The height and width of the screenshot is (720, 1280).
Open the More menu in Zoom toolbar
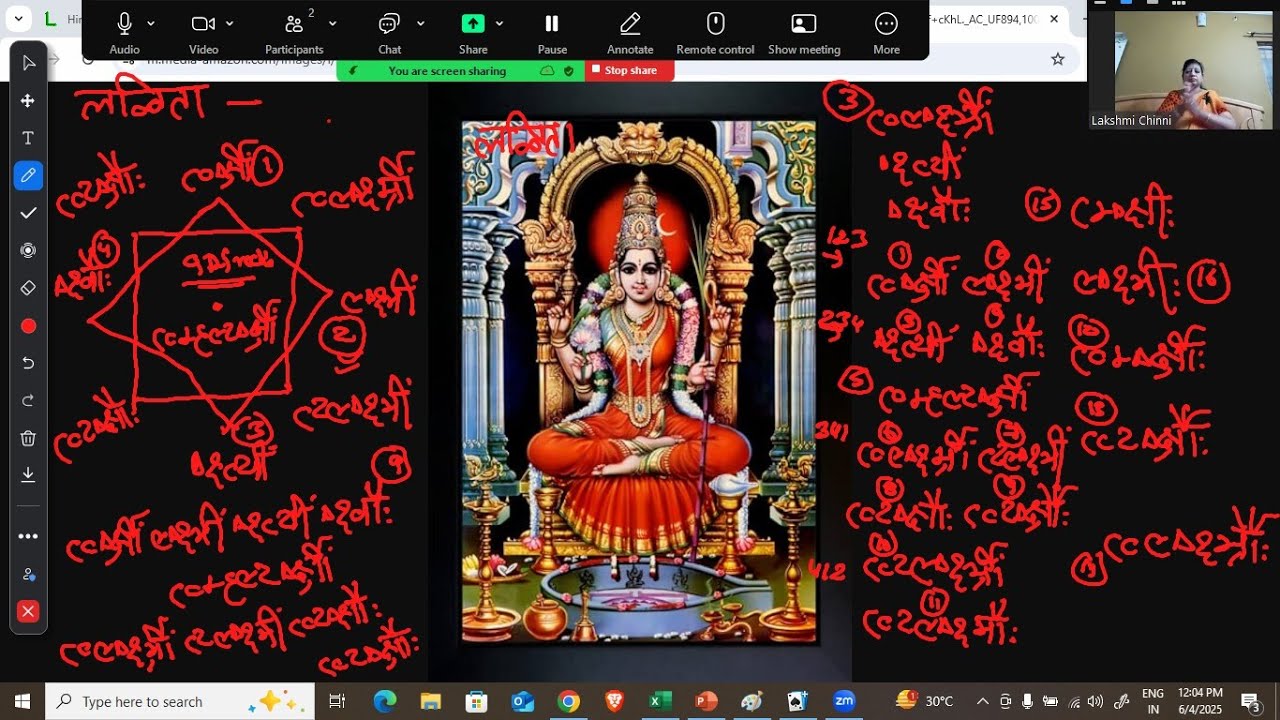(886, 32)
